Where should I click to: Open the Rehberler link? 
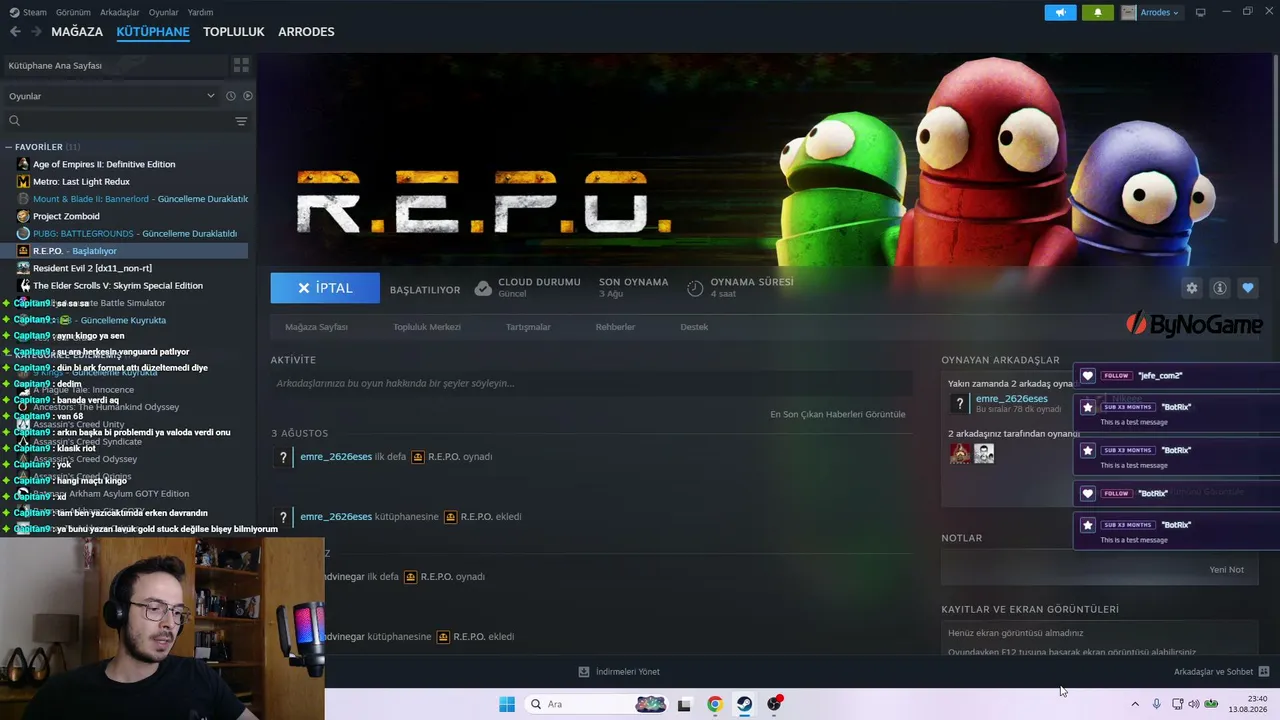click(x=615, y=327)
